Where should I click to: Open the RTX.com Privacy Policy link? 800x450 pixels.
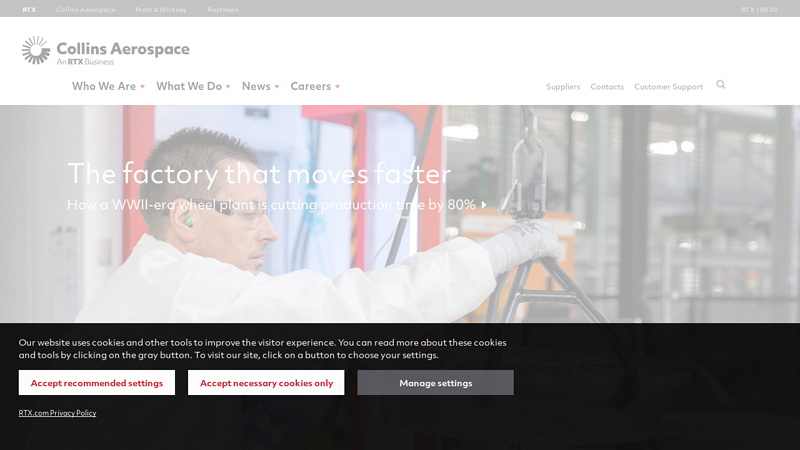pos(57,413)
